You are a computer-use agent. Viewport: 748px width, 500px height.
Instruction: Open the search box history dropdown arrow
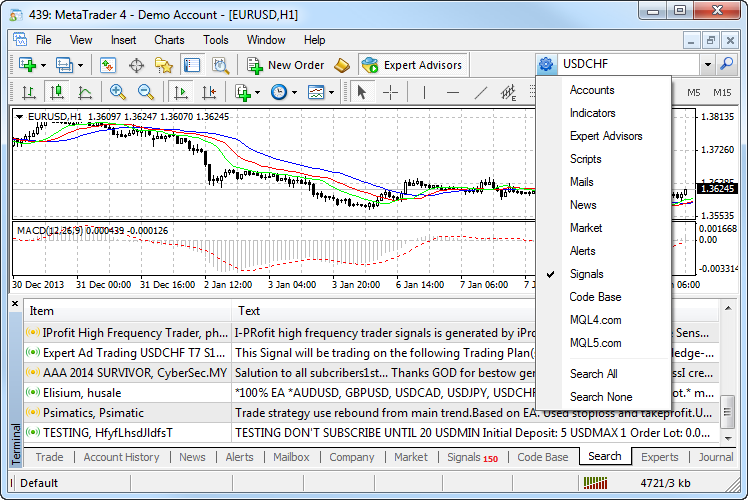[707, 65]
